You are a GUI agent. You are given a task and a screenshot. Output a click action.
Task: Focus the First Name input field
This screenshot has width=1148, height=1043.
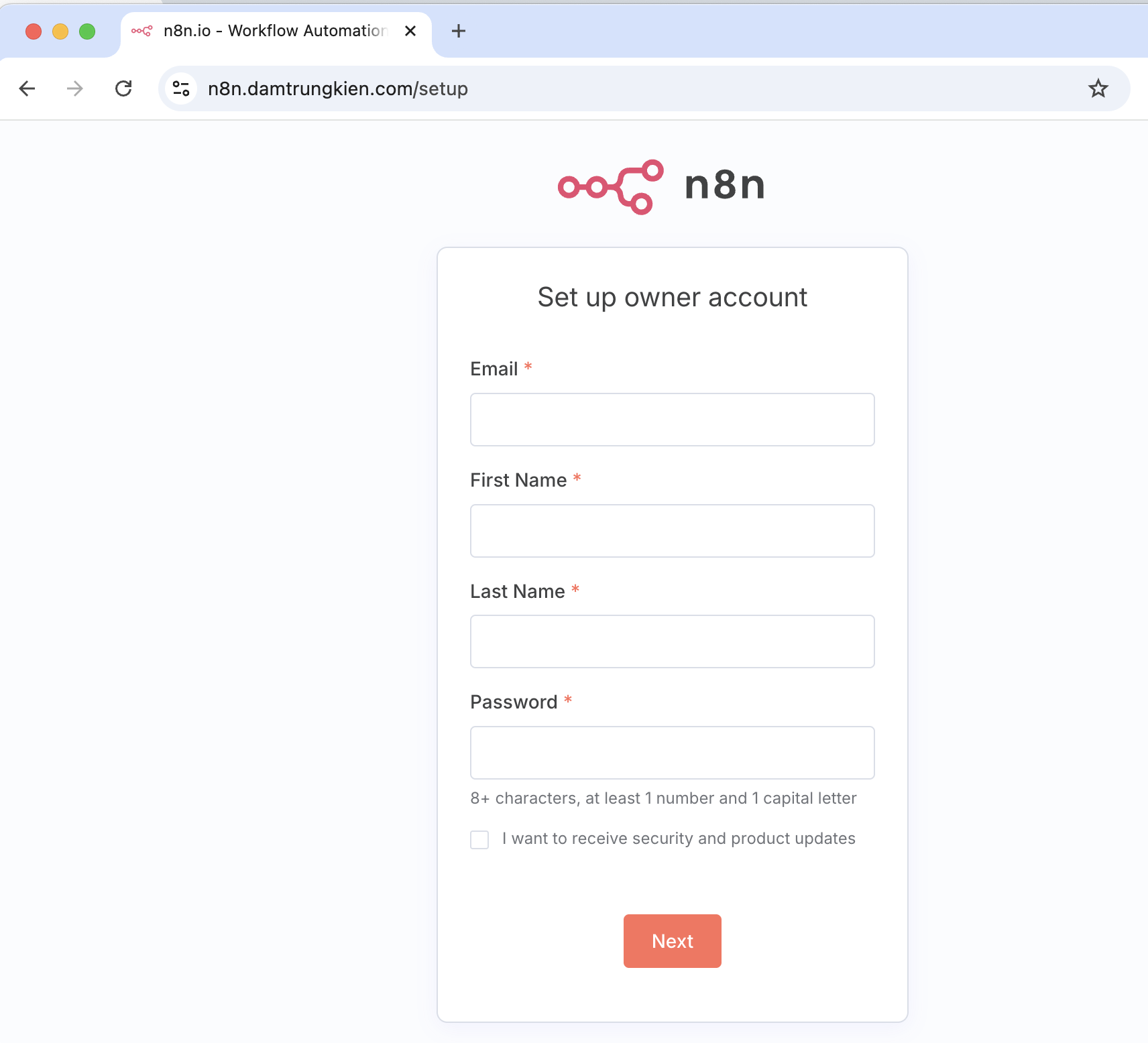[x=673, y=531]
